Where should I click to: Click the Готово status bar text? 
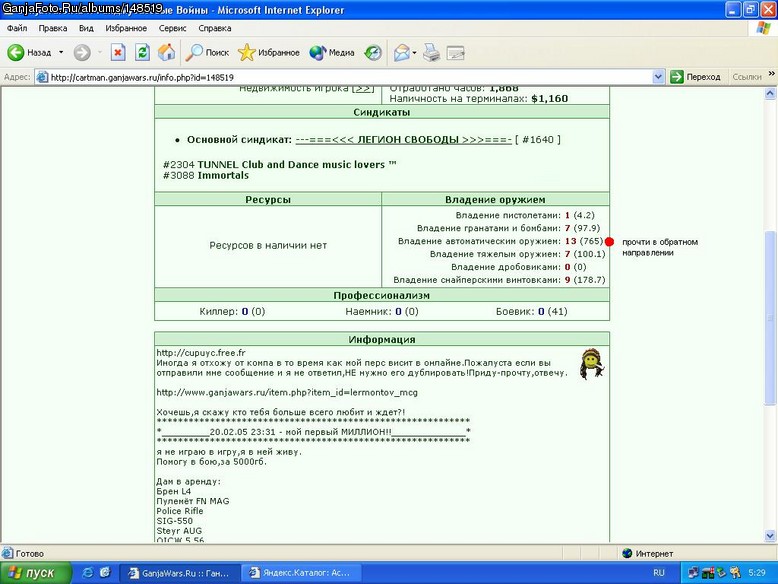click(x=30, y=553)
